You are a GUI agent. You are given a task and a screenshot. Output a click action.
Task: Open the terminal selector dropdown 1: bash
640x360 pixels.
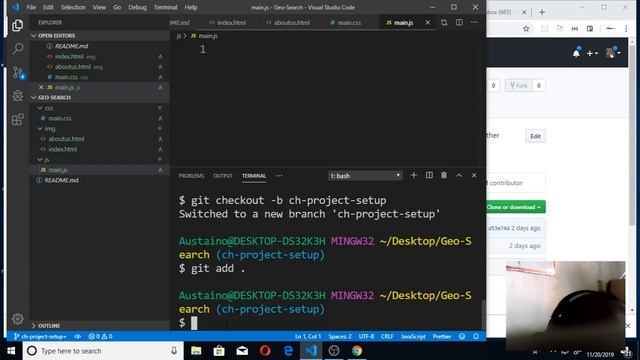[x=365, y=176]
